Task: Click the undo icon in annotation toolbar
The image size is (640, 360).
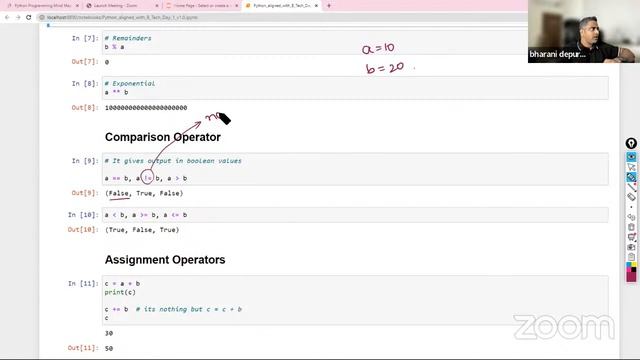Action: [x=631, y=217]
